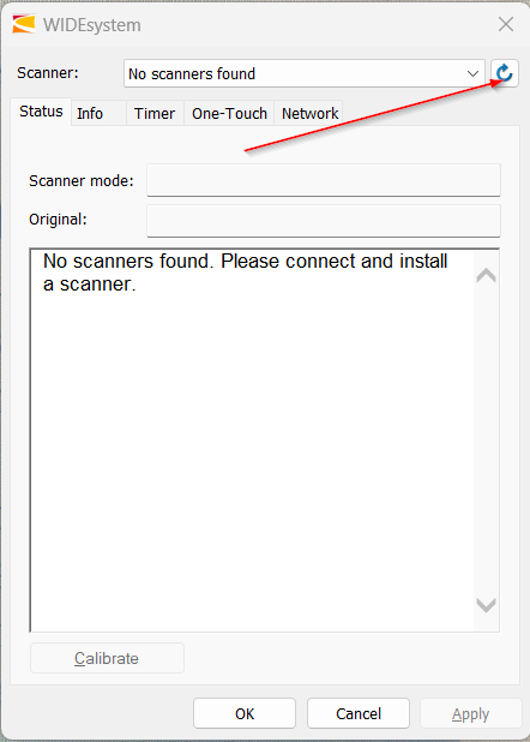
Task: Go to the Network tab
Action: point(309,114)
